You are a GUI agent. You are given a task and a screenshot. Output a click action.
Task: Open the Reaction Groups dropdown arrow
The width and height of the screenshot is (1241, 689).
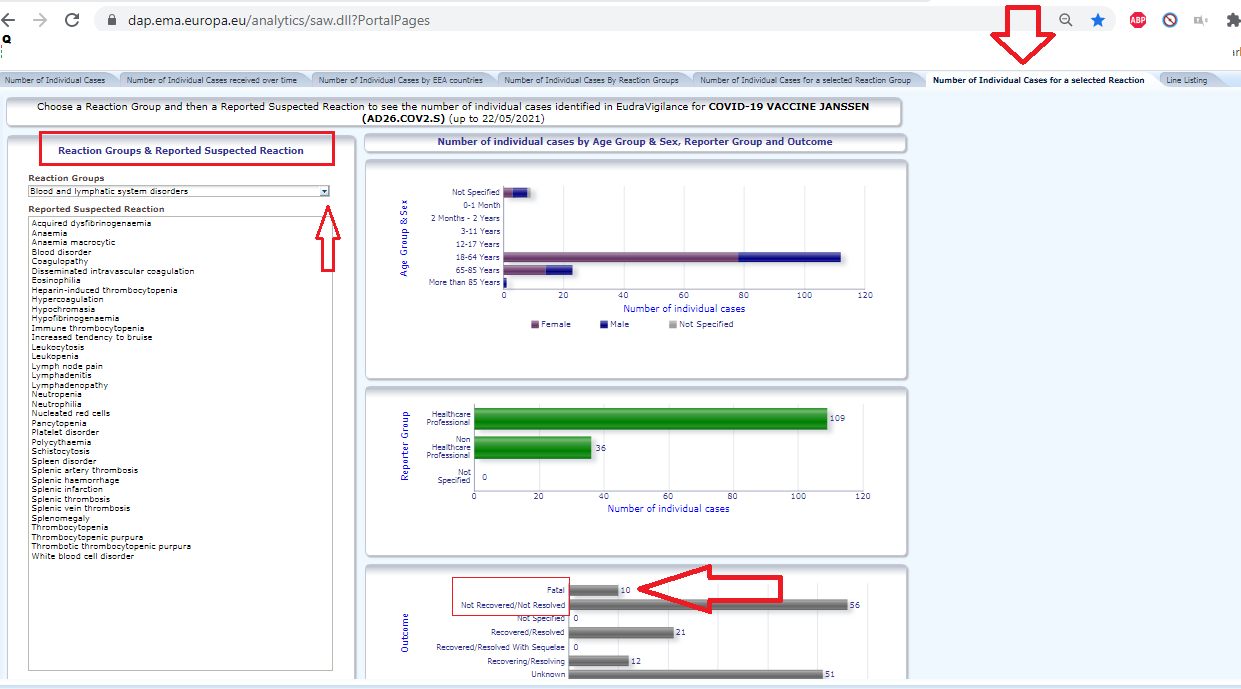coord(324,191)
